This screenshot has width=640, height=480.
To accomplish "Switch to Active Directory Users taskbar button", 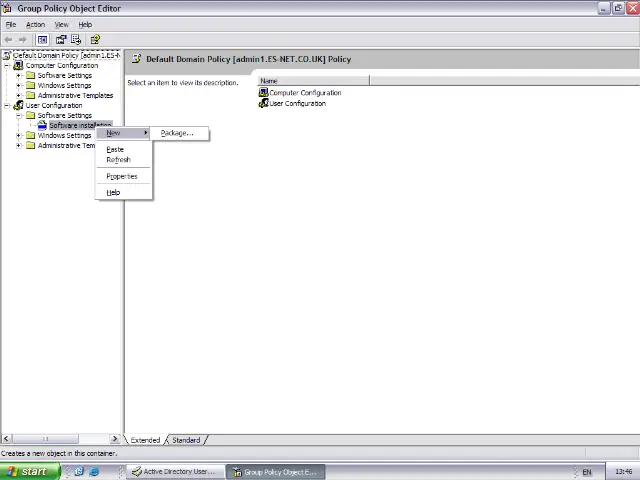I will click(176, 471).
